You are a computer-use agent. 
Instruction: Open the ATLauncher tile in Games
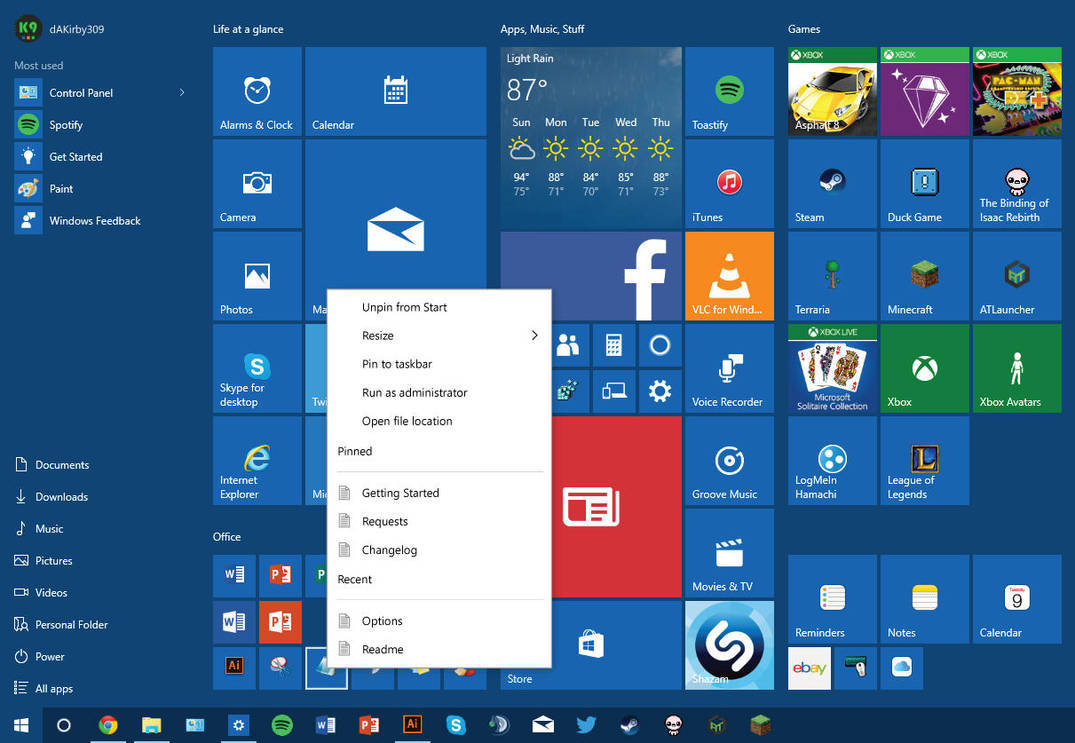pyautogui.click(x=1017, y=276)
